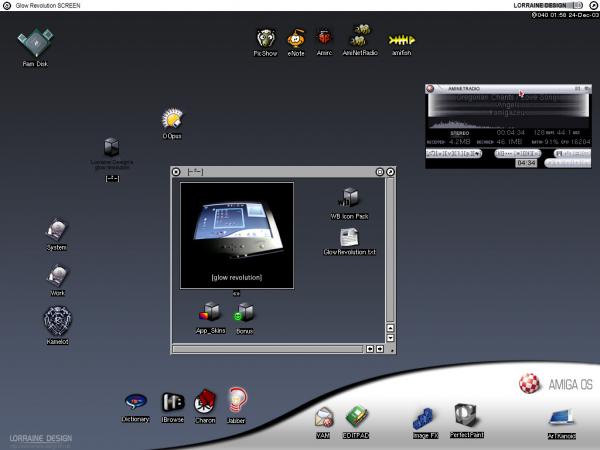The image size is (600, 450).
Task: Open the DOpus icon
Action: point(172,119)
